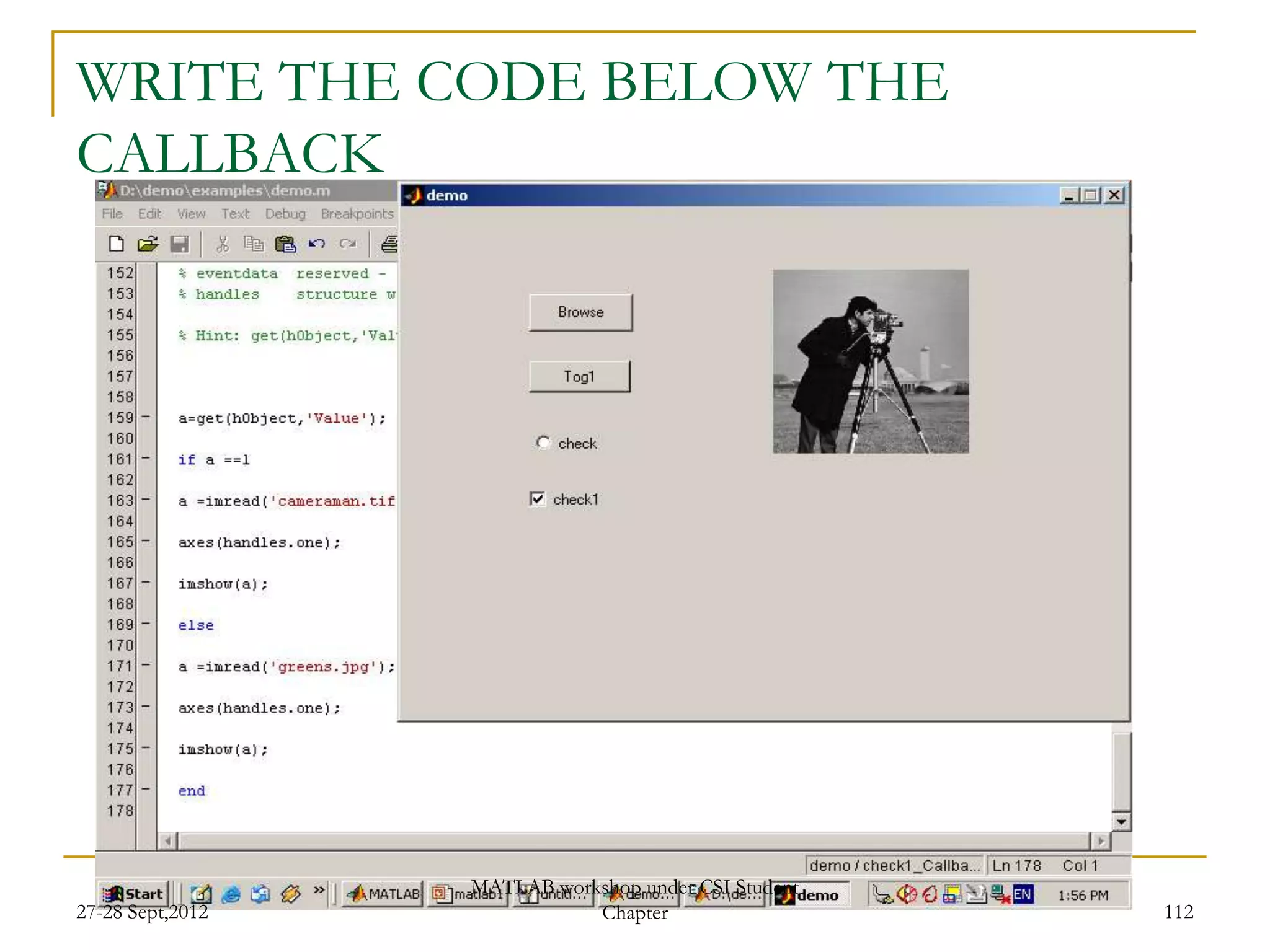Click the Save disk icon
This screenshot has height=952, width=1270.
[179, 244]
